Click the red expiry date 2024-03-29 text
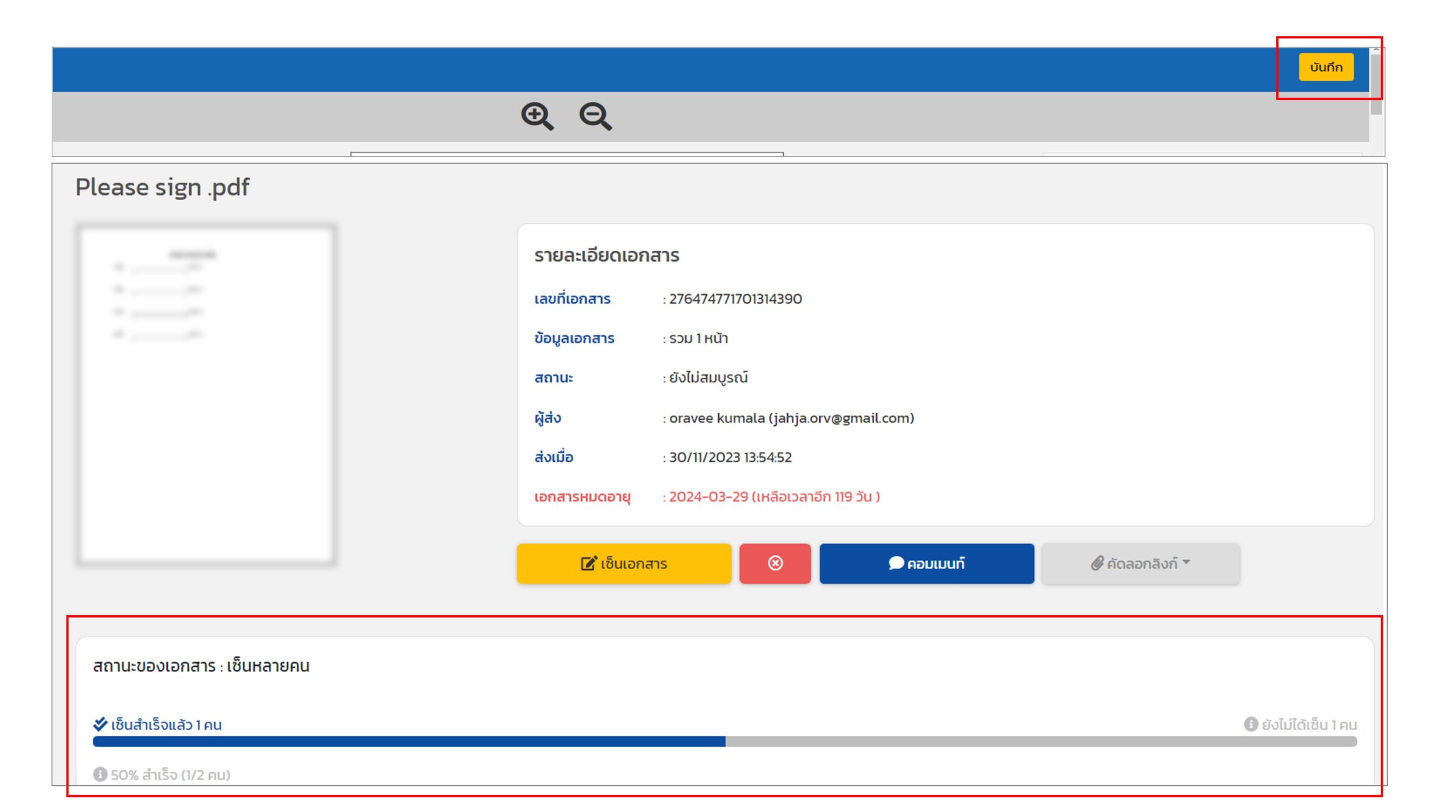Screen dimensions: 1456x812 708,496
